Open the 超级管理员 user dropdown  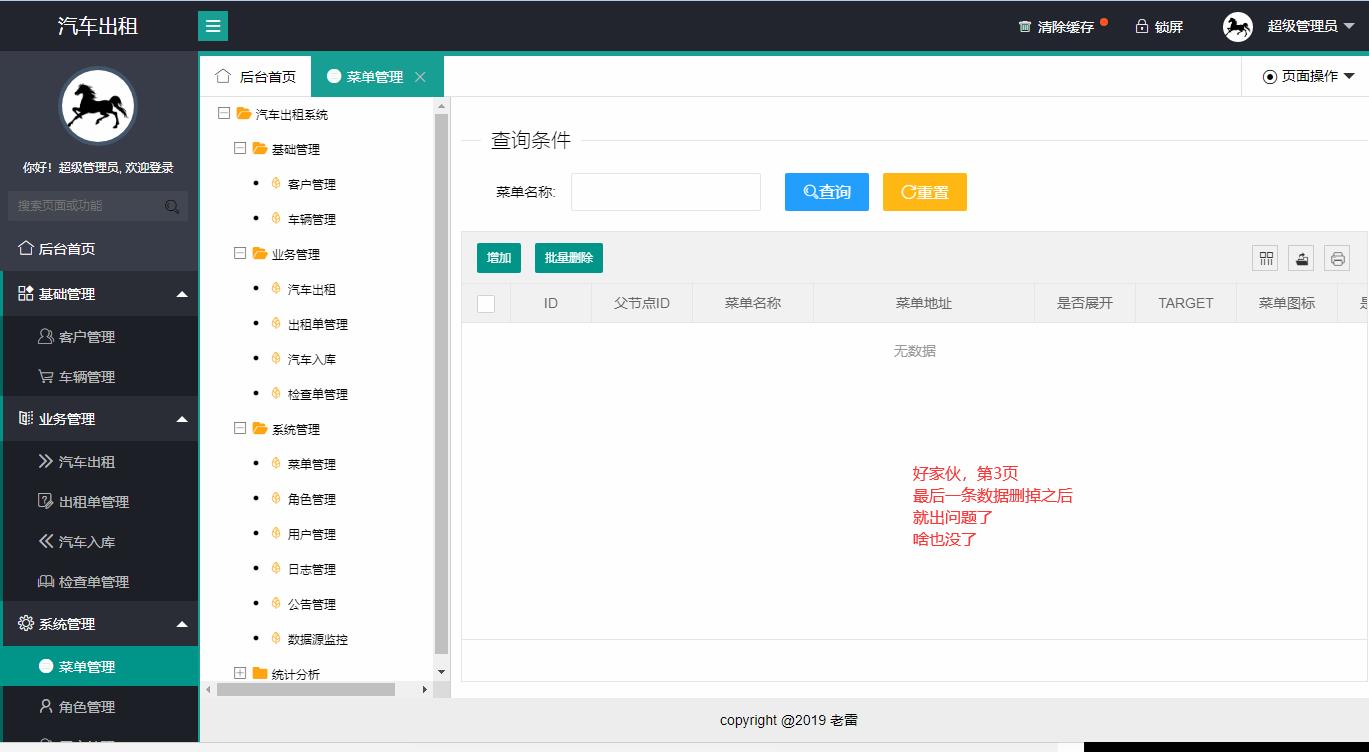coord(1311,26)
